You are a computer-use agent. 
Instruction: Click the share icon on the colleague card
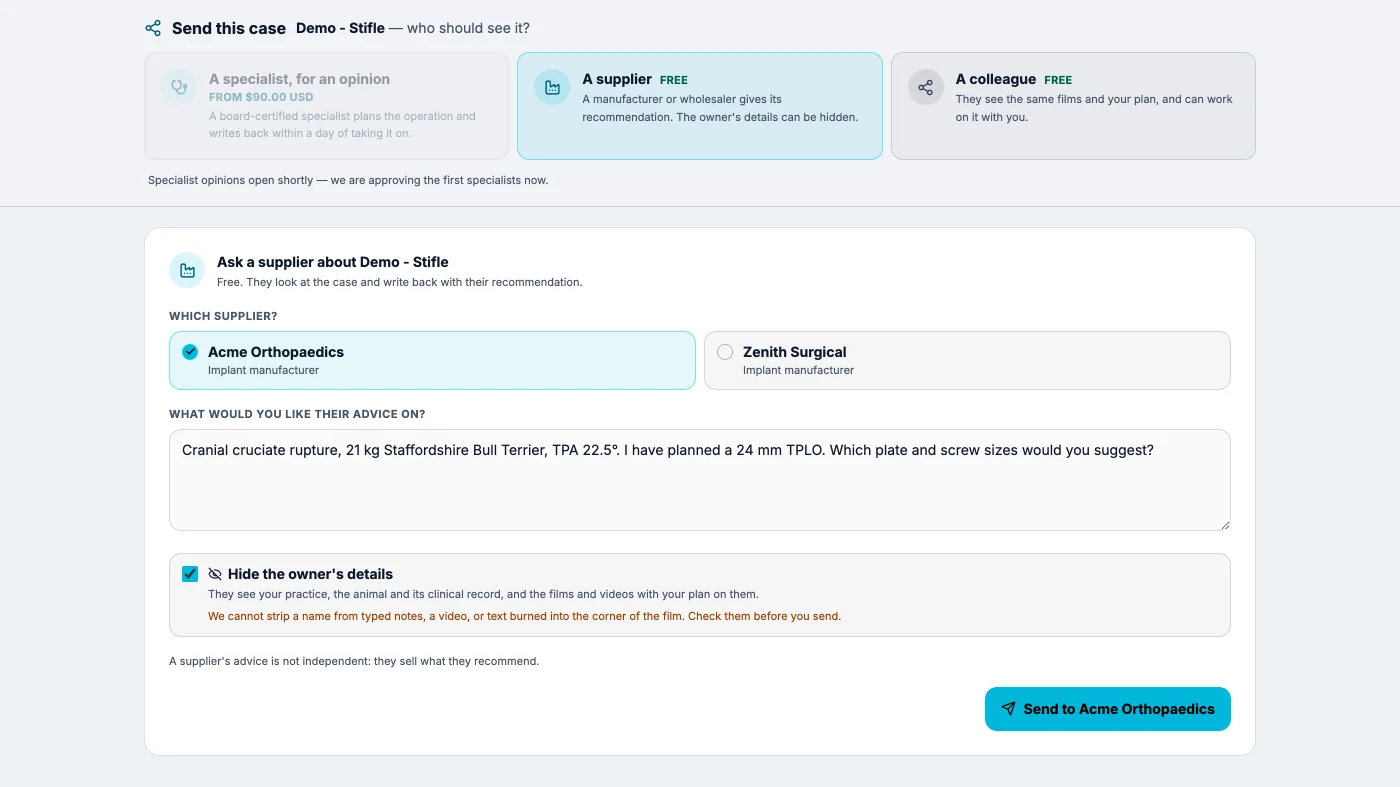pyautogui.click(x=926, y=87)
